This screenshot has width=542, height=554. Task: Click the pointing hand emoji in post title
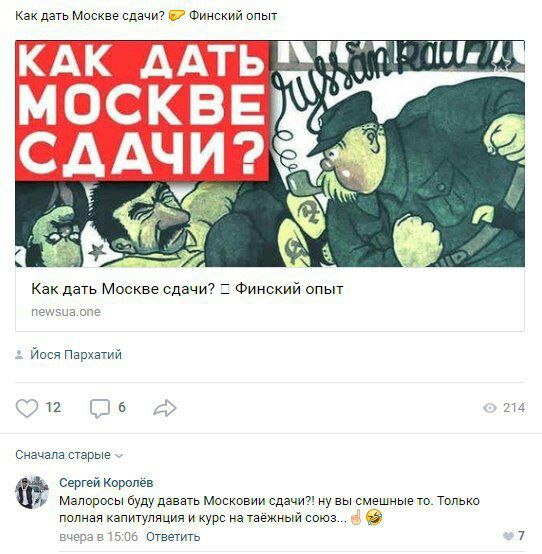pos(177,16)
